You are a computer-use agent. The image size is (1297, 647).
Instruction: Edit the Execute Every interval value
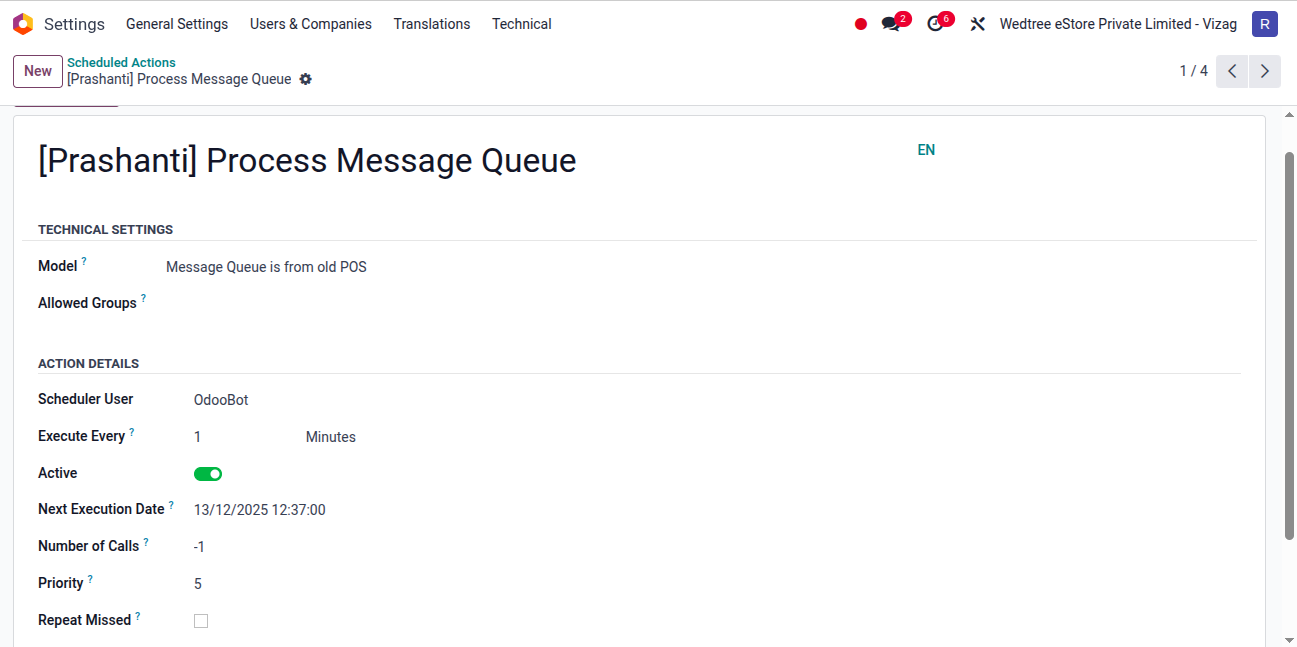(197, 436)
